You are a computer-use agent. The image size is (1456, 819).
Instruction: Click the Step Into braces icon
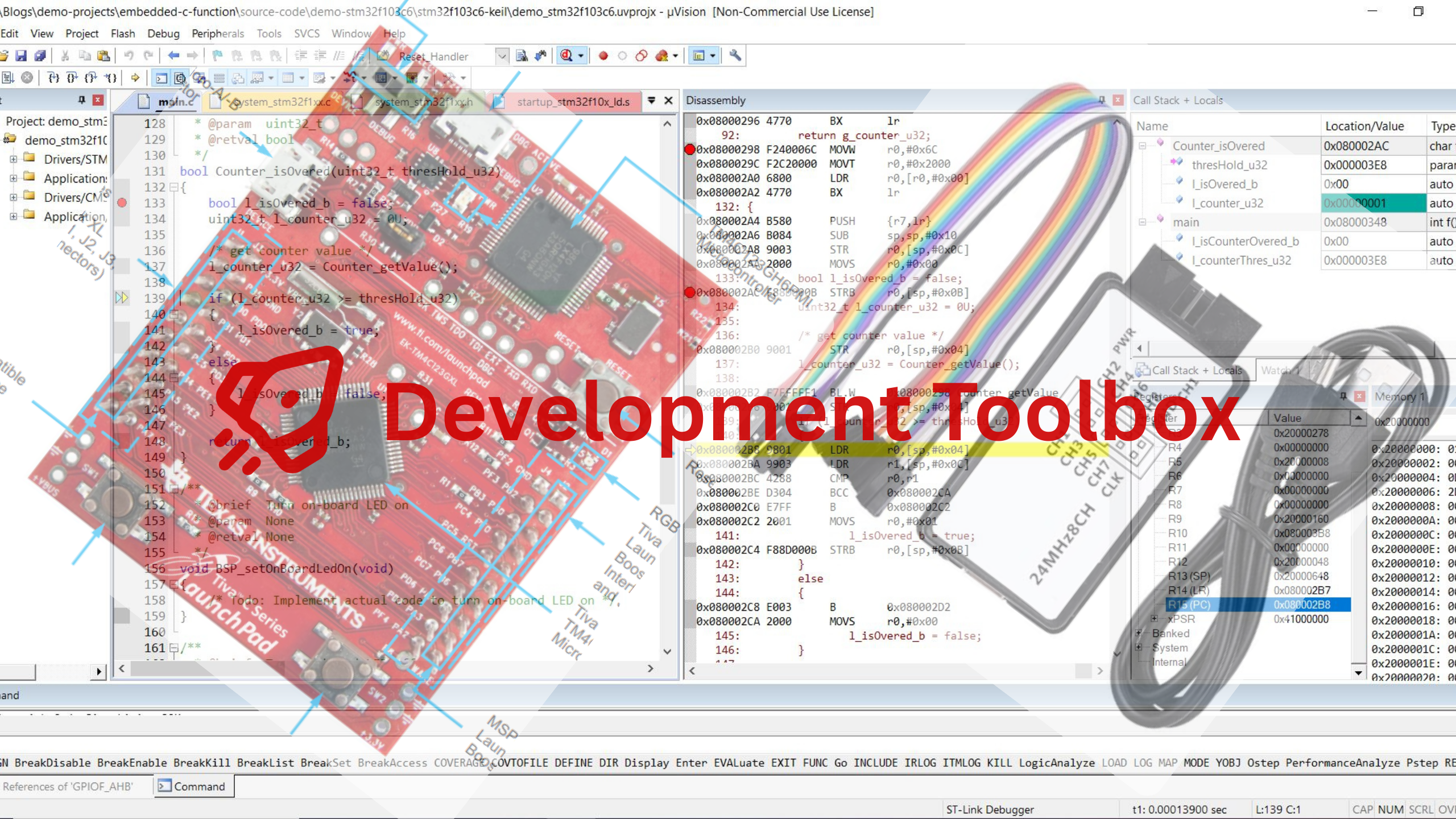pos(53,78)
